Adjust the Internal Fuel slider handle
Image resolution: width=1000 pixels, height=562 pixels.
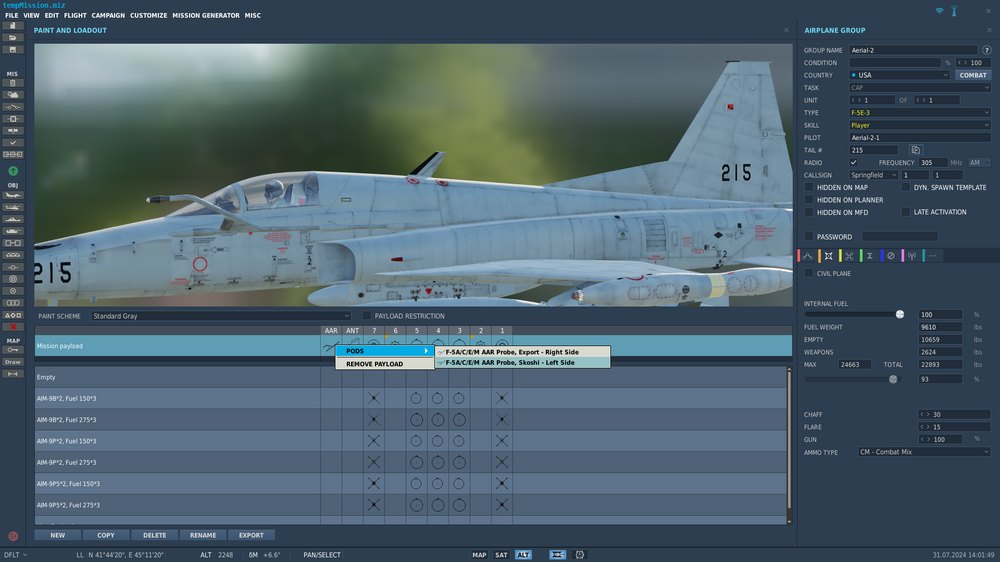pos(900,314)
